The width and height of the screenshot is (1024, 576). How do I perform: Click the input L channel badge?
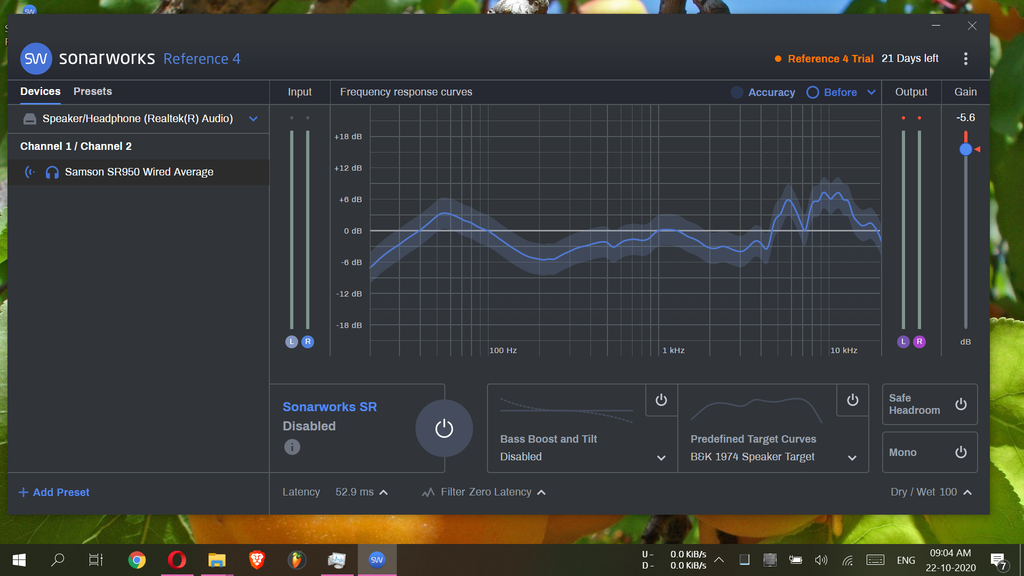291,342
